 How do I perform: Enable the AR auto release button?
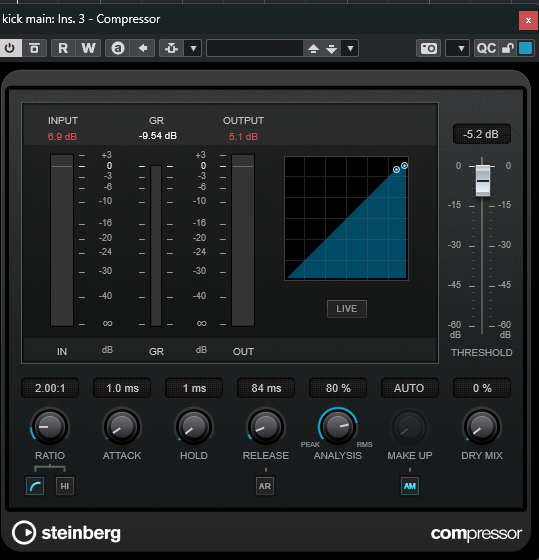pos(265,486)
